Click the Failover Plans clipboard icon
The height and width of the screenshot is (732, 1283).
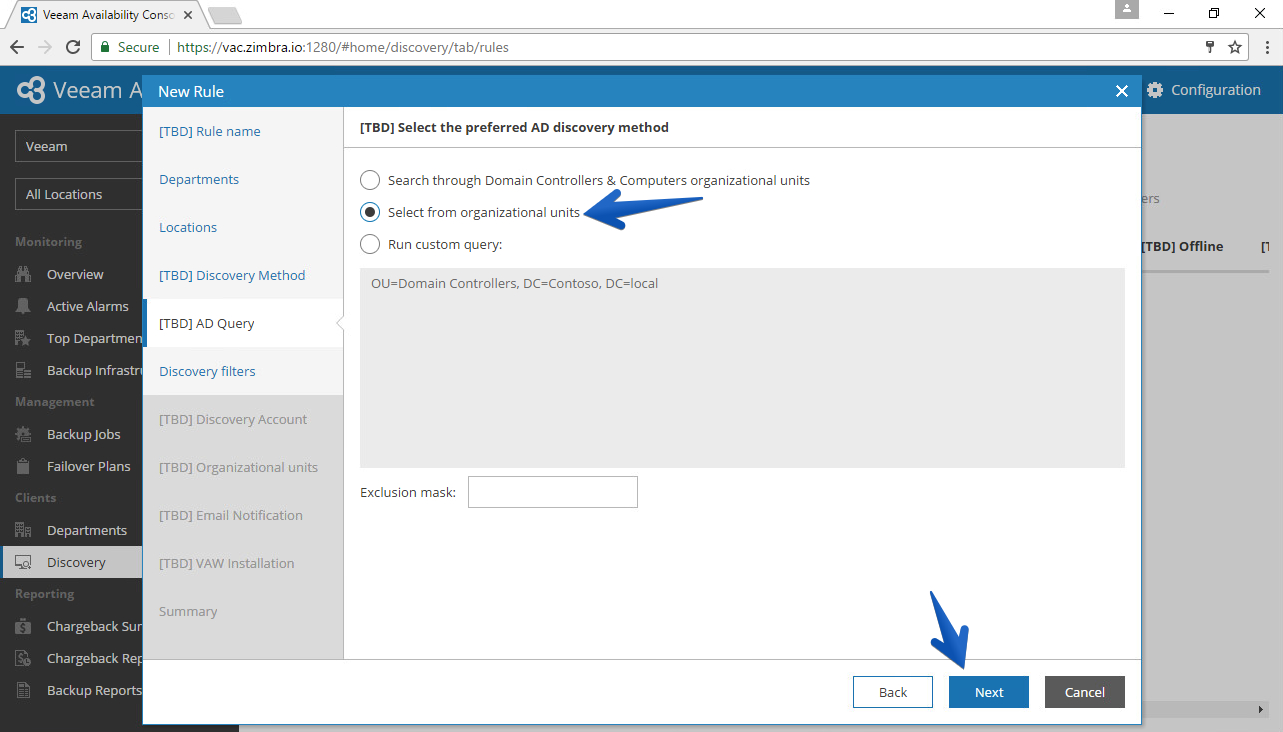pyautogui.click(x=25, y=466)
